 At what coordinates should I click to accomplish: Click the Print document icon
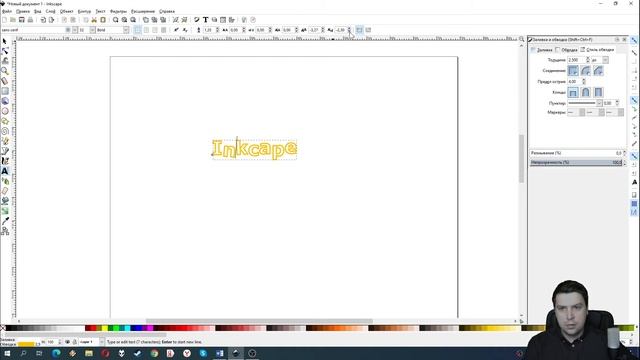(30, 20)
